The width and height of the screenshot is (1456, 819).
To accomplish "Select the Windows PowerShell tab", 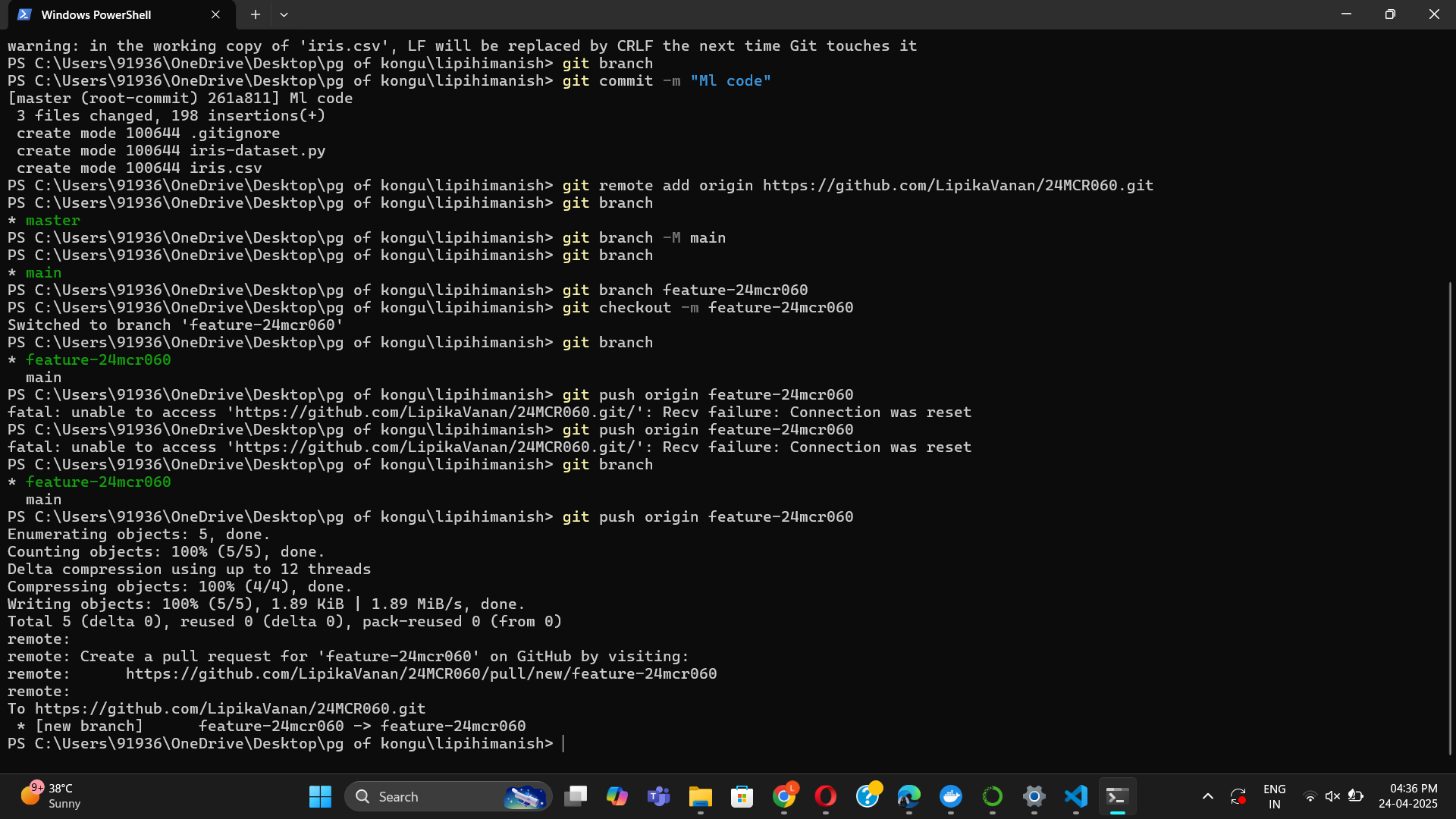I will pos(121,14).
